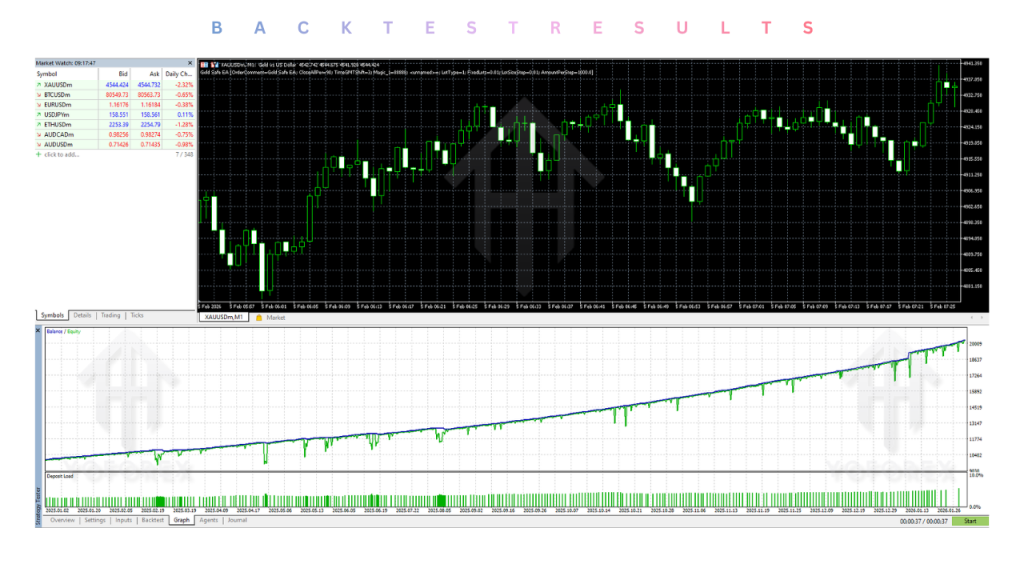Click ETHUSDm green up-arrow icon
Screen dimensions: 1024x576
tap(39, 125)
